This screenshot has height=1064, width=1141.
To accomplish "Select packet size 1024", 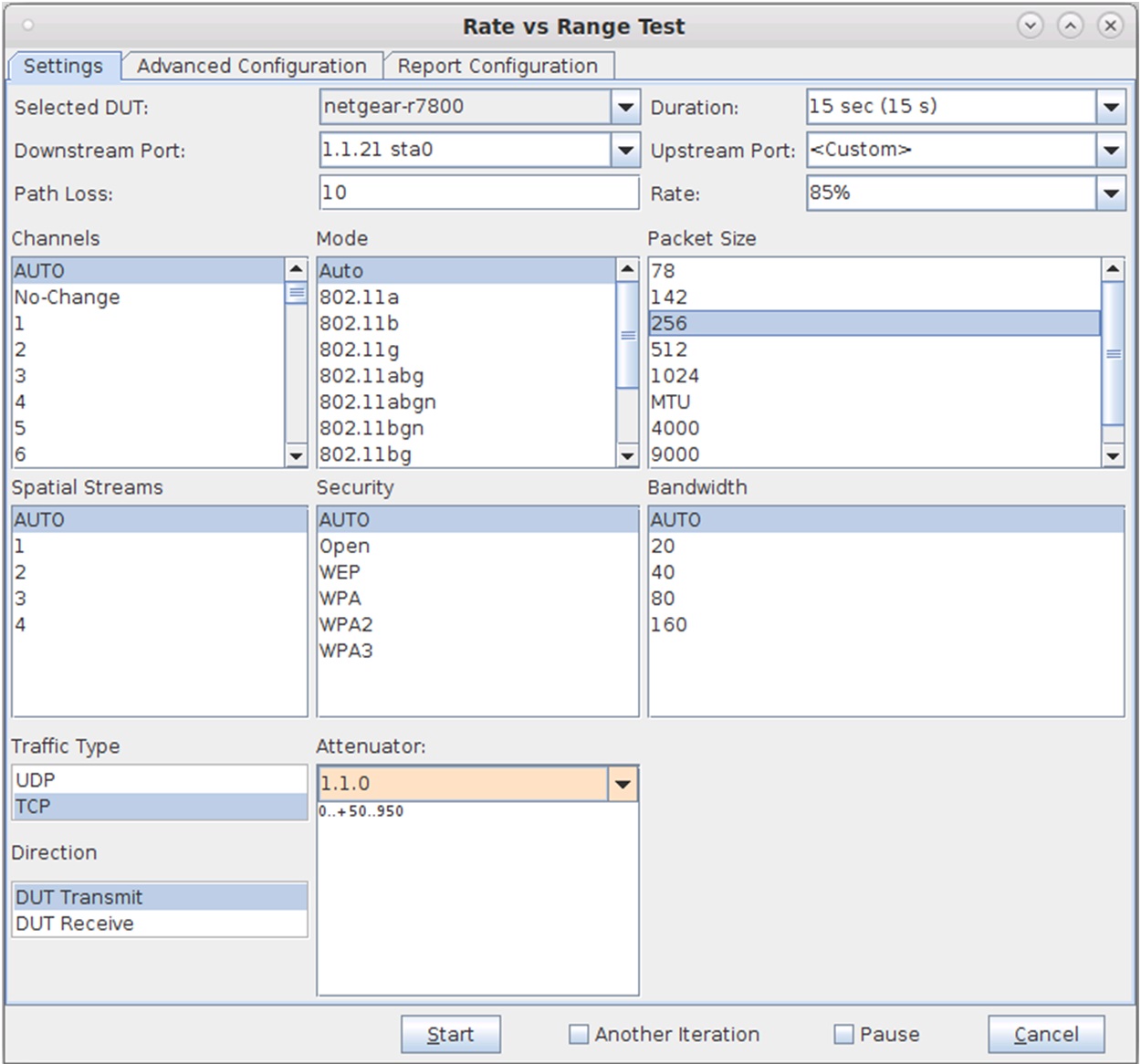I will [675, 375].
